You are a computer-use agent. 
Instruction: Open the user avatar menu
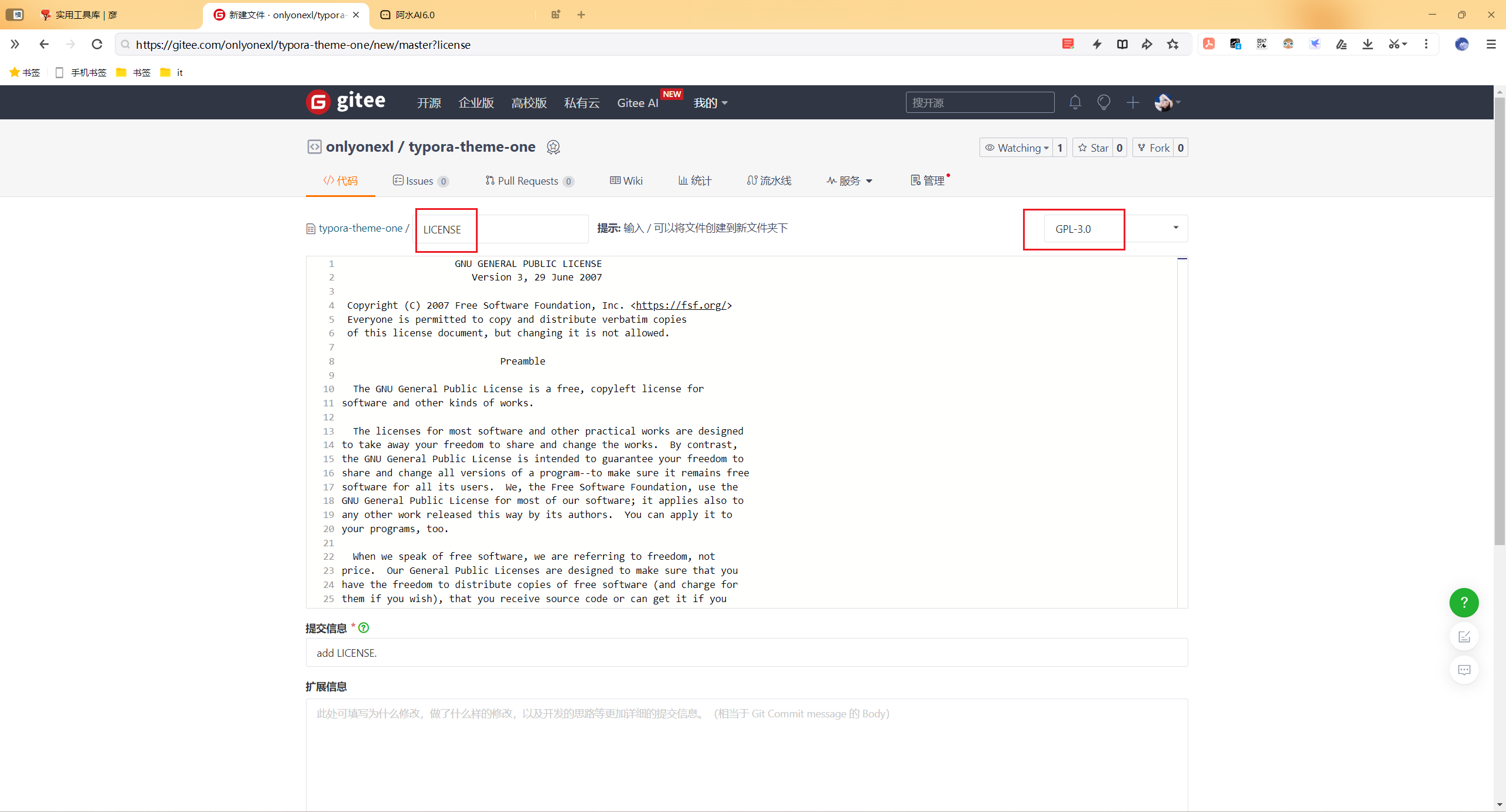[x=1167, y=102]
